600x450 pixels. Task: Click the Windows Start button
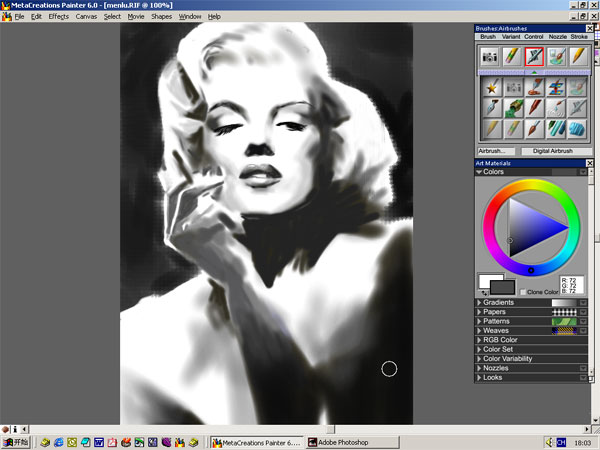coord(16,443)
